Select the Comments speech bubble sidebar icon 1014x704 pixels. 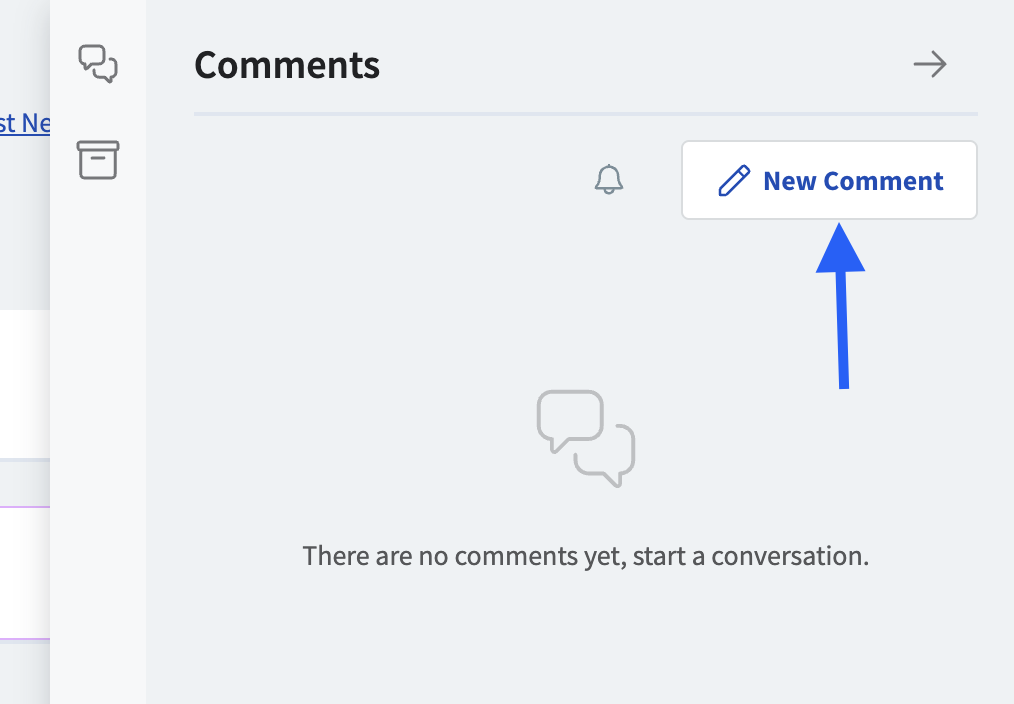(97, 63)
